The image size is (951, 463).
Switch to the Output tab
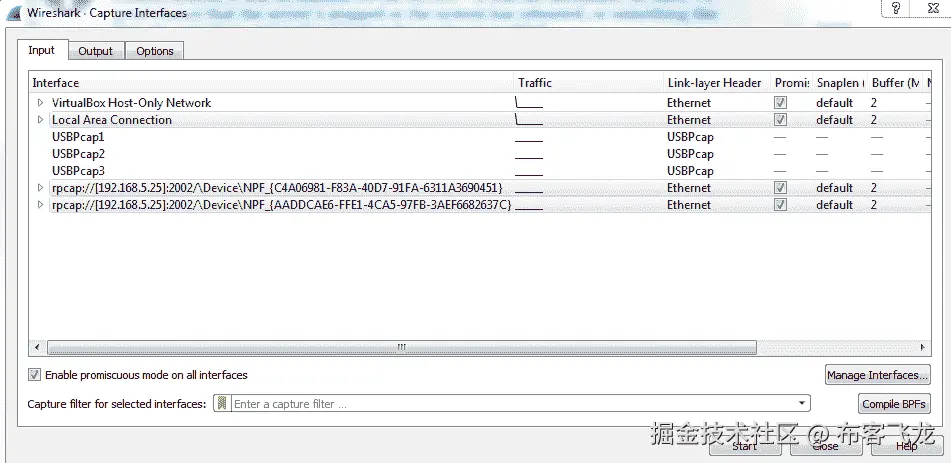tap(96, 51)
